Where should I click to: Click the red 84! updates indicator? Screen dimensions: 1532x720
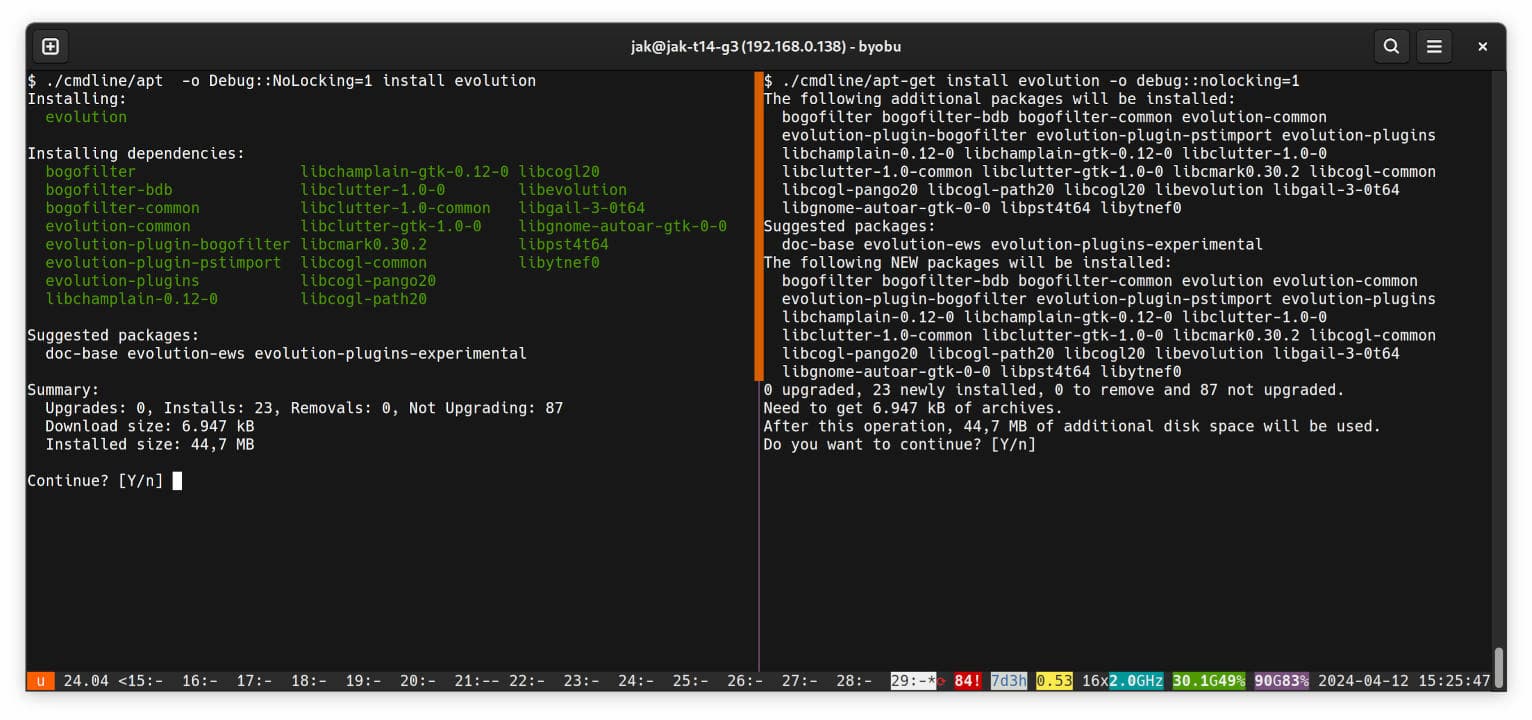(x=968, y=681)
